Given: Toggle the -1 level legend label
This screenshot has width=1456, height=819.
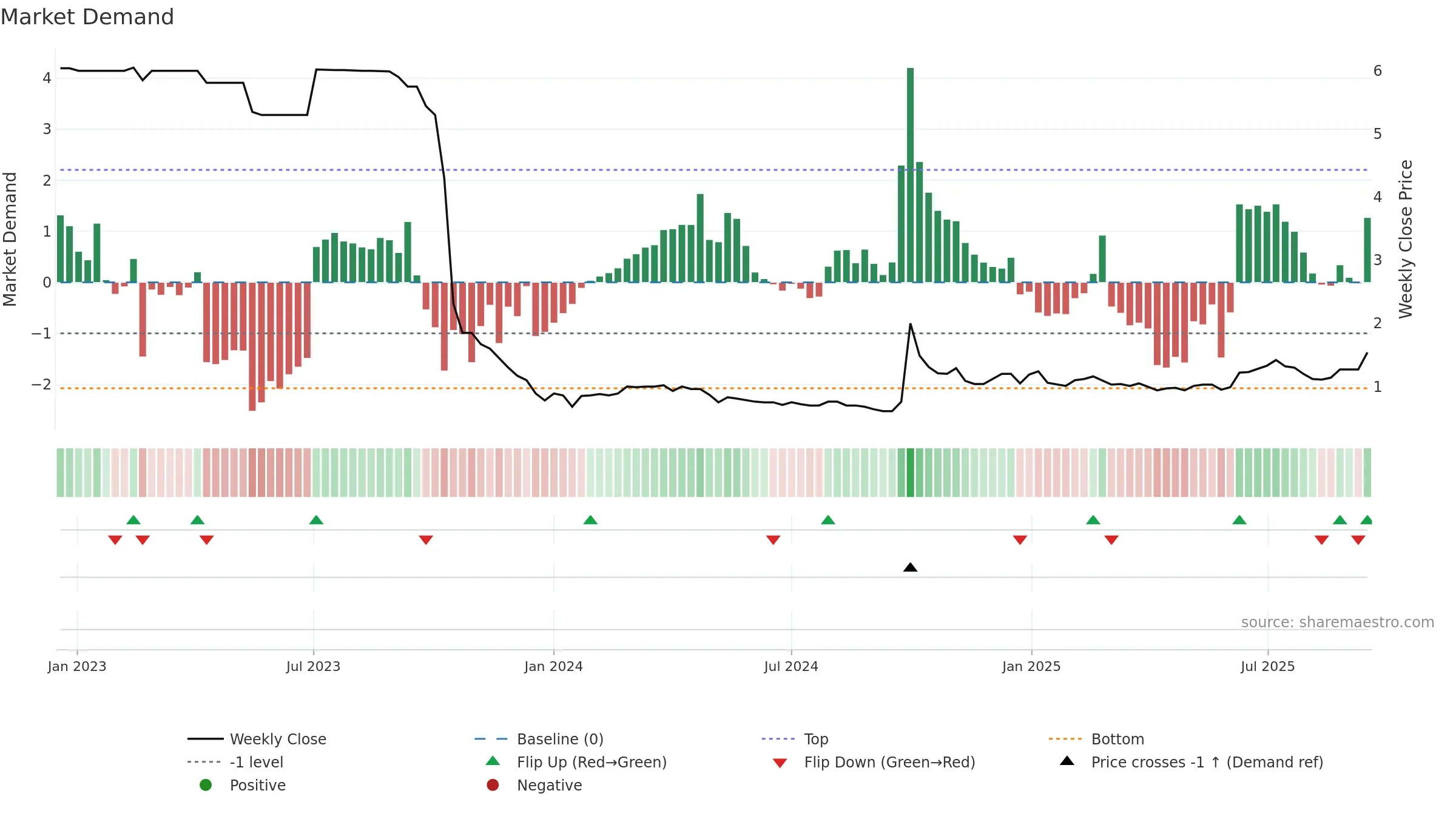Looking at the screenshot, I should pos(257,762).
